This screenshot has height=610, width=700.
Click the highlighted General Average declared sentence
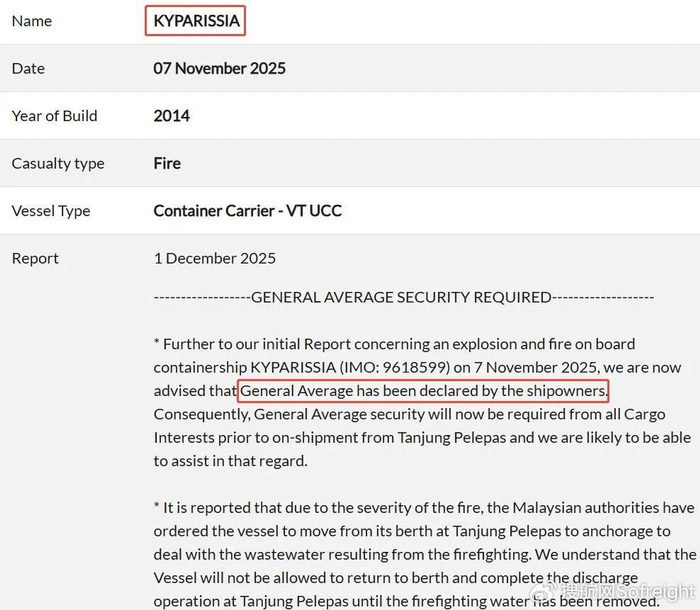tap(423, 390)
